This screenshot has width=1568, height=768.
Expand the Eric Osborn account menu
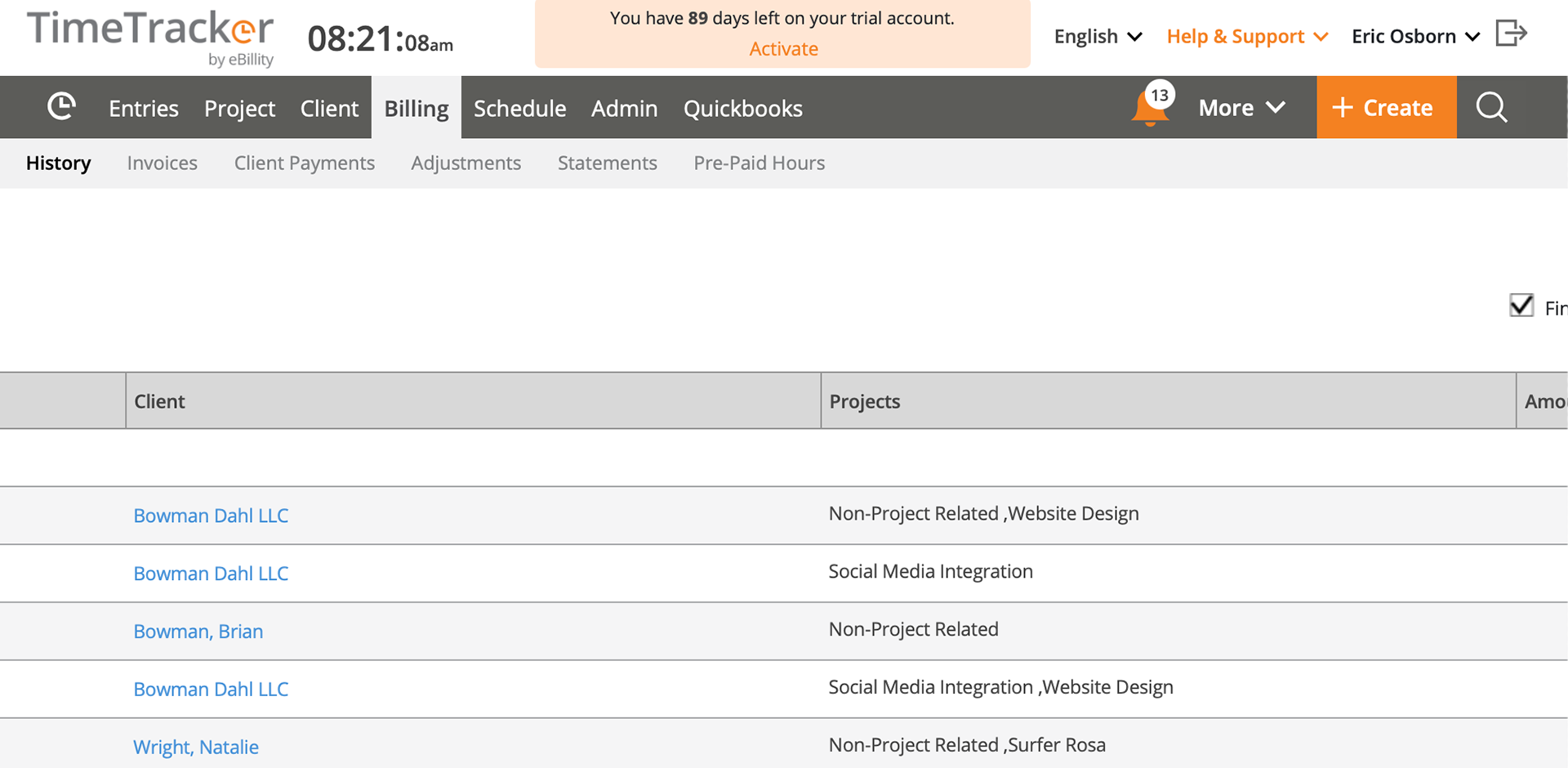tap(1415, 37)
